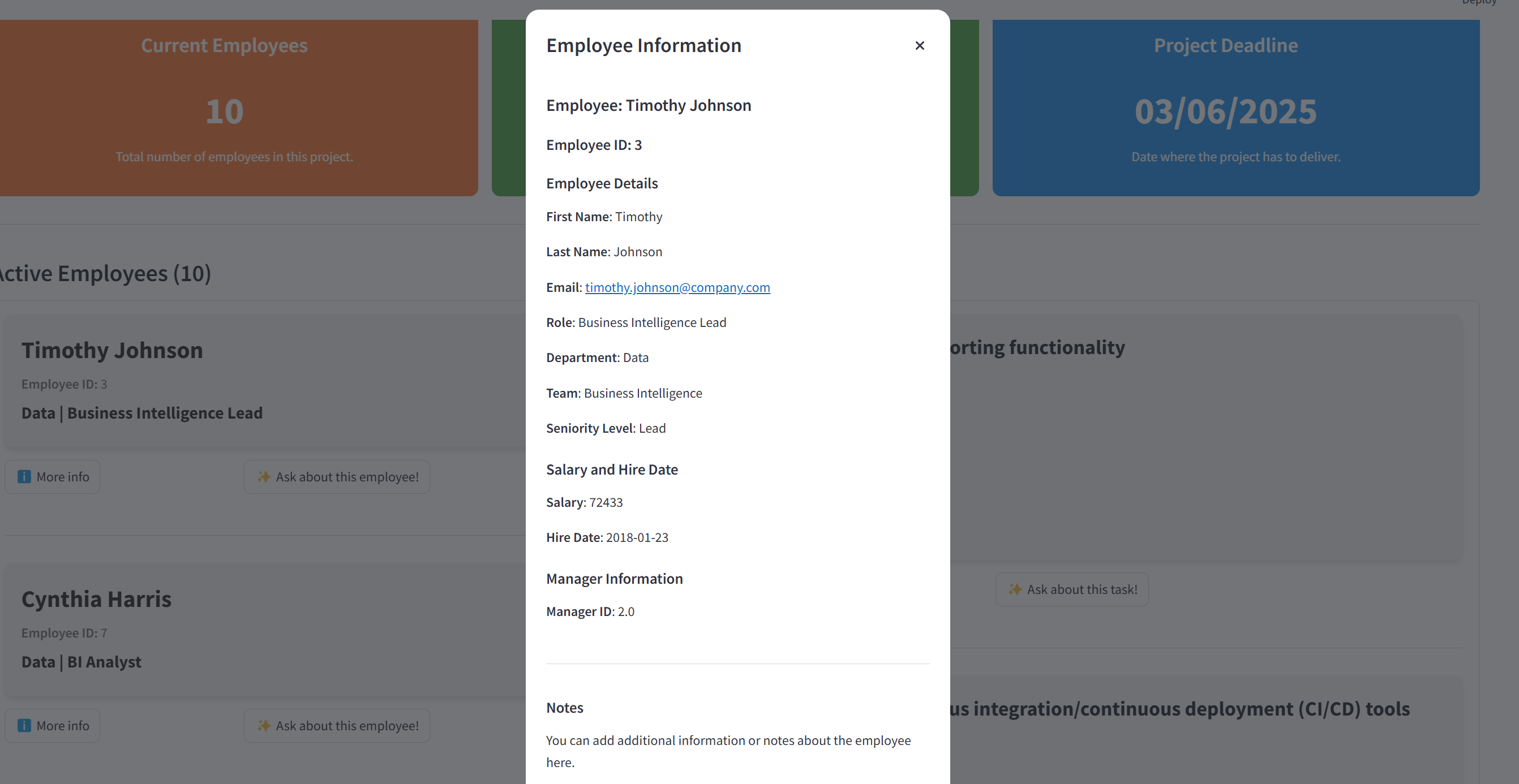This screenshot has height=784, width=1519.
Task: Click the Employee Information dialog title
Action: coord(643,45)
